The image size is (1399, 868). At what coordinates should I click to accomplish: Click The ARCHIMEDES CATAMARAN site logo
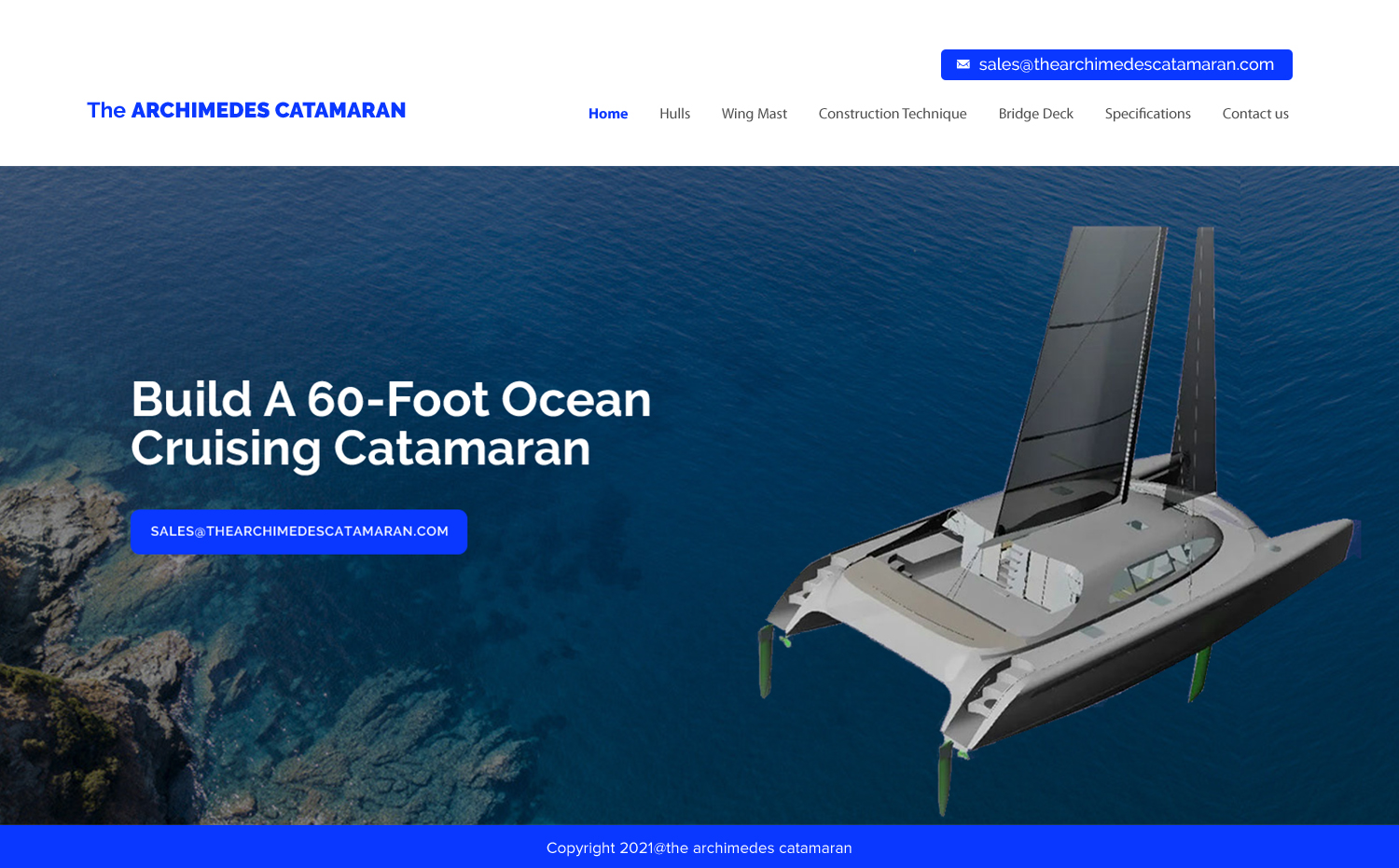(246, 110)
